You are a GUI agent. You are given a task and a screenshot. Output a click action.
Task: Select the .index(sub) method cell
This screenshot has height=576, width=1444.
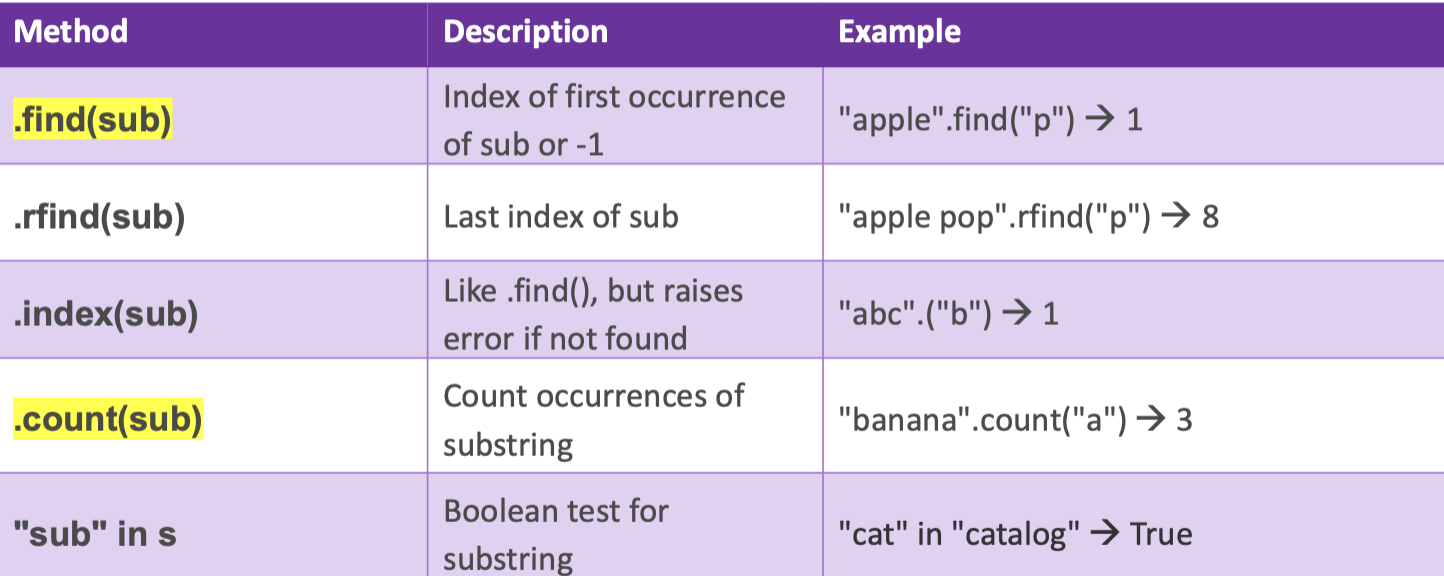[x=106, y=314]
